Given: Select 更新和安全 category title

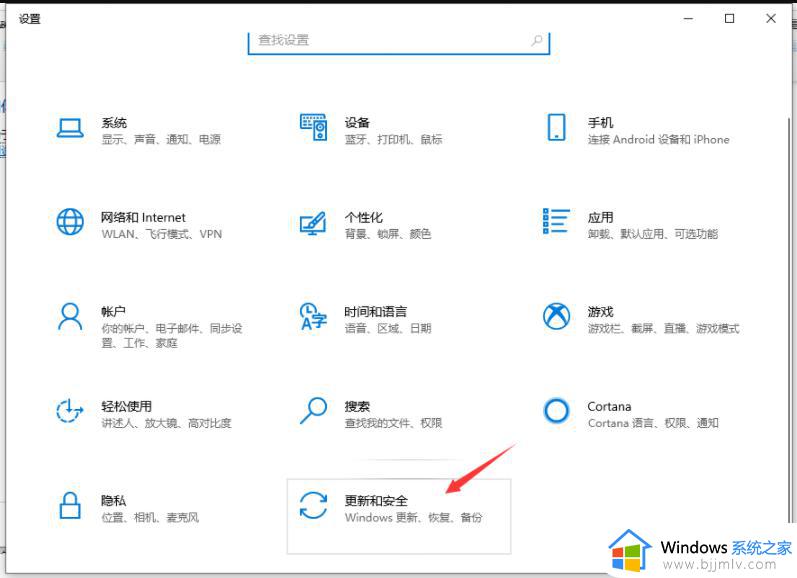Looking at the screenshot, I should click(376, 501).
